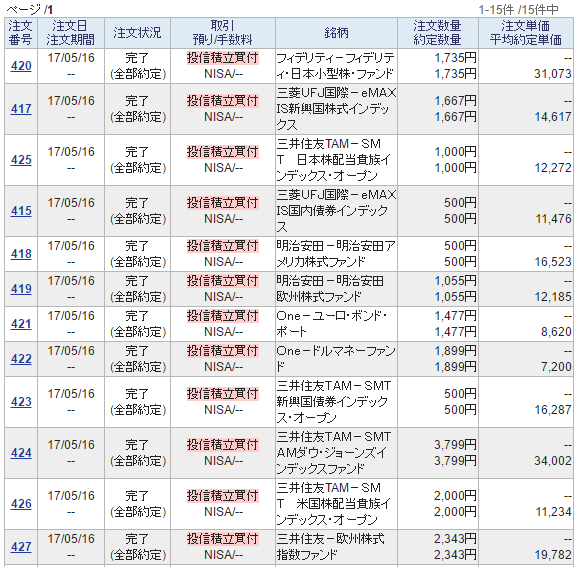Click average price 31,073 in row 420
The height and width of the screenshot is (567, 579).
click(553, 74)
